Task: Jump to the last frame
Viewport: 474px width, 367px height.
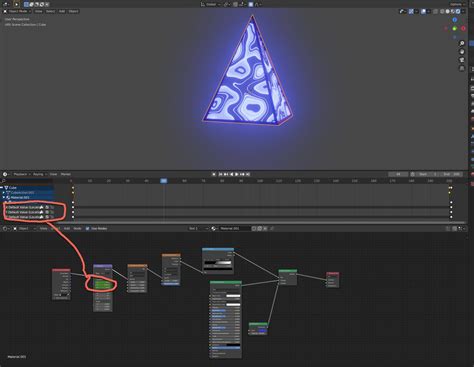Action: tap(248, 174)
